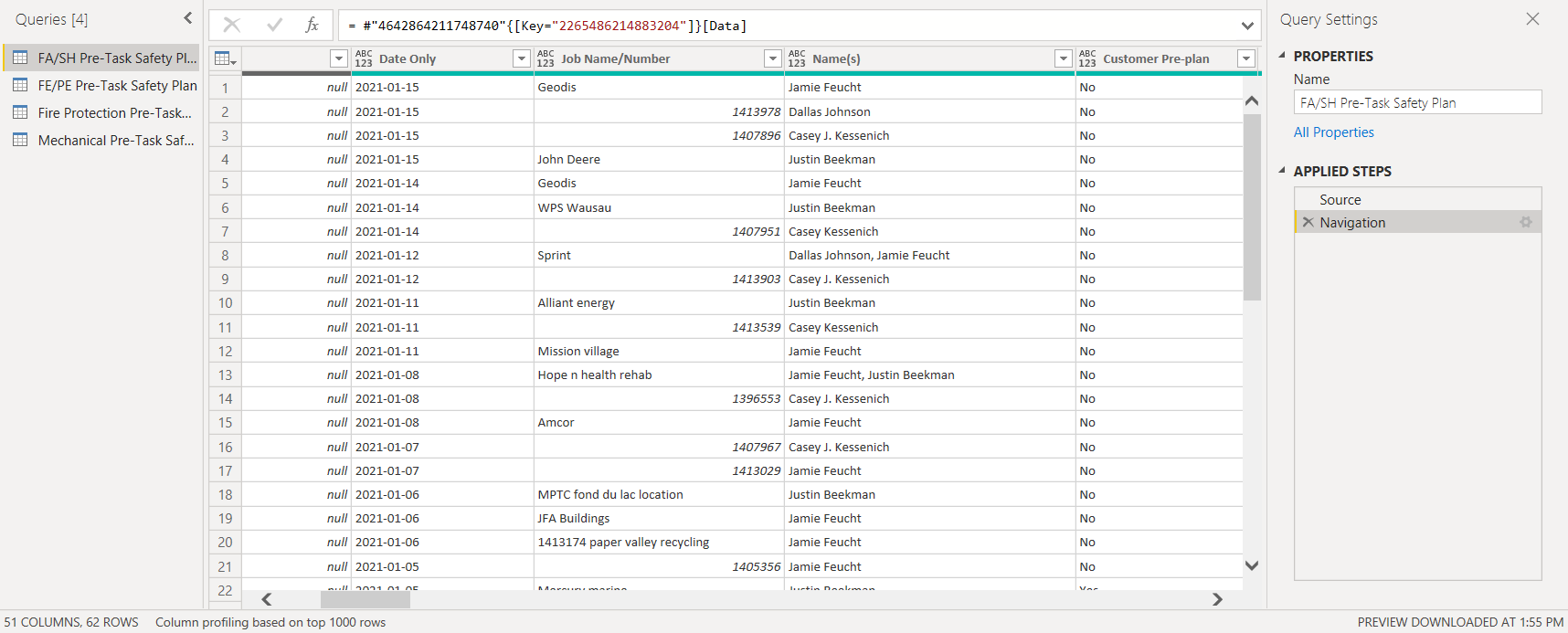
Task: Confirm formula with checkmark icon
Action: [x=274, y=25]
